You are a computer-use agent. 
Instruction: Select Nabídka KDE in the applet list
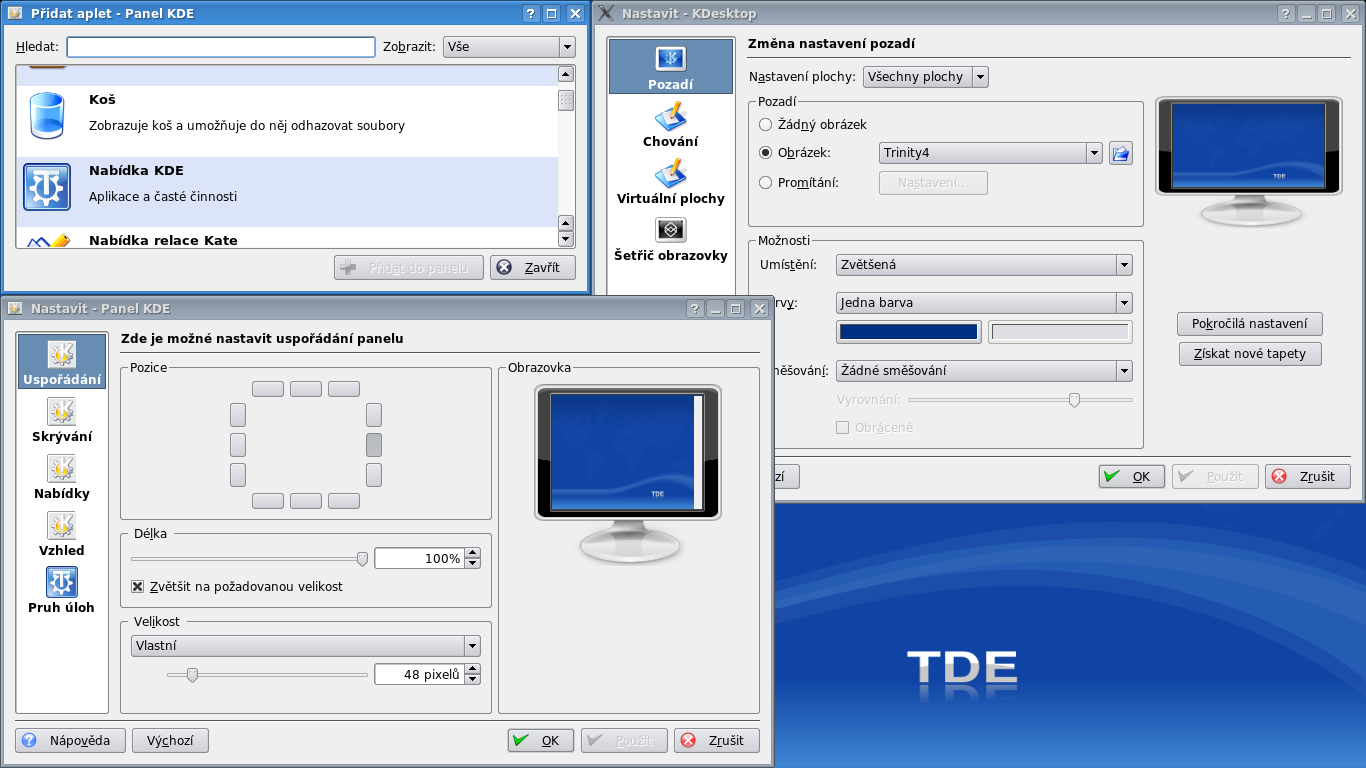click(x=286, y=185)
